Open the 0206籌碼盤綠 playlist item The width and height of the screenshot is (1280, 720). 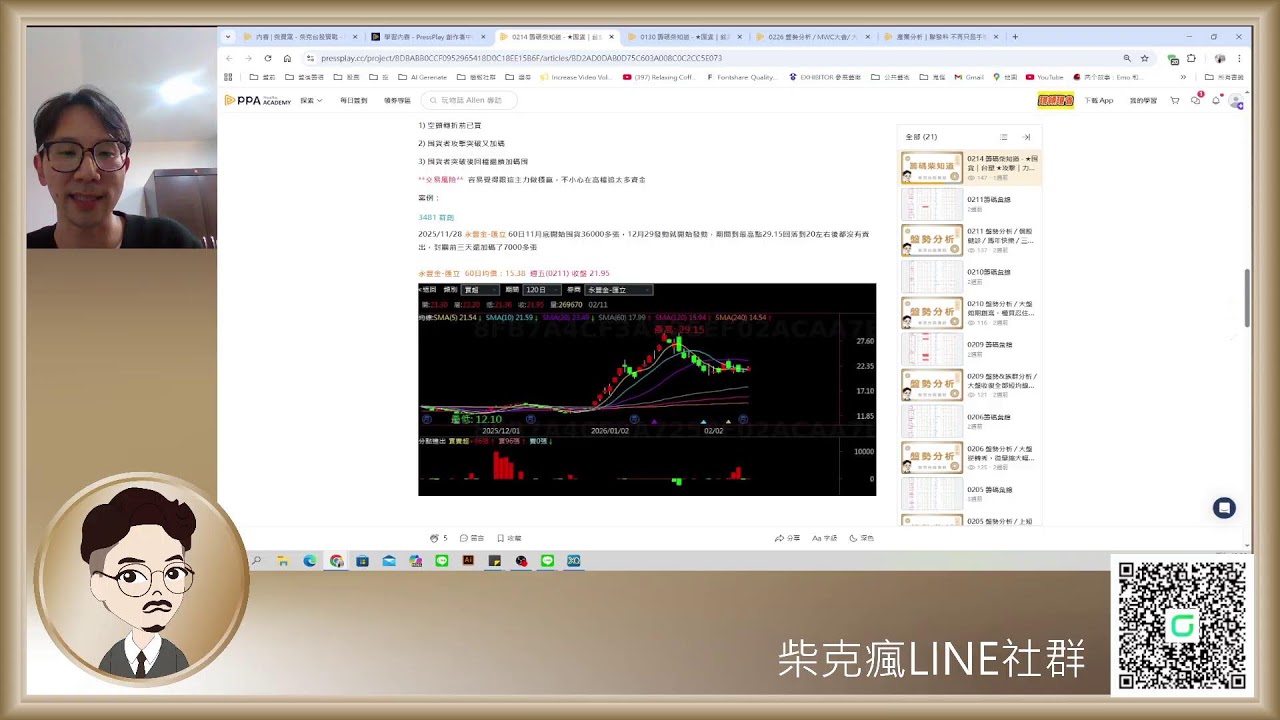pos(970,422)
